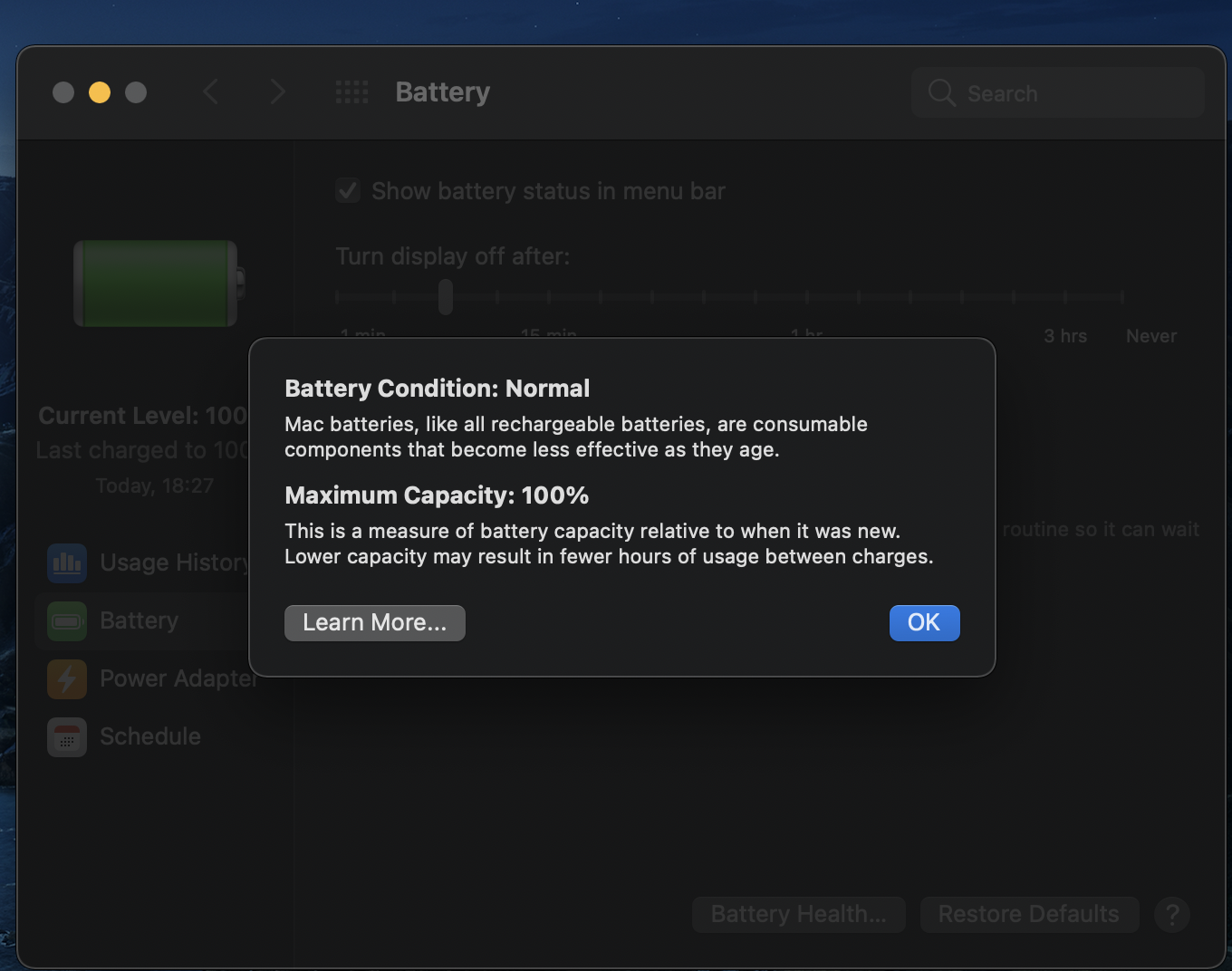1232x971 pixels.
Task: Click the large green battery image
Action: pos(159,284)
